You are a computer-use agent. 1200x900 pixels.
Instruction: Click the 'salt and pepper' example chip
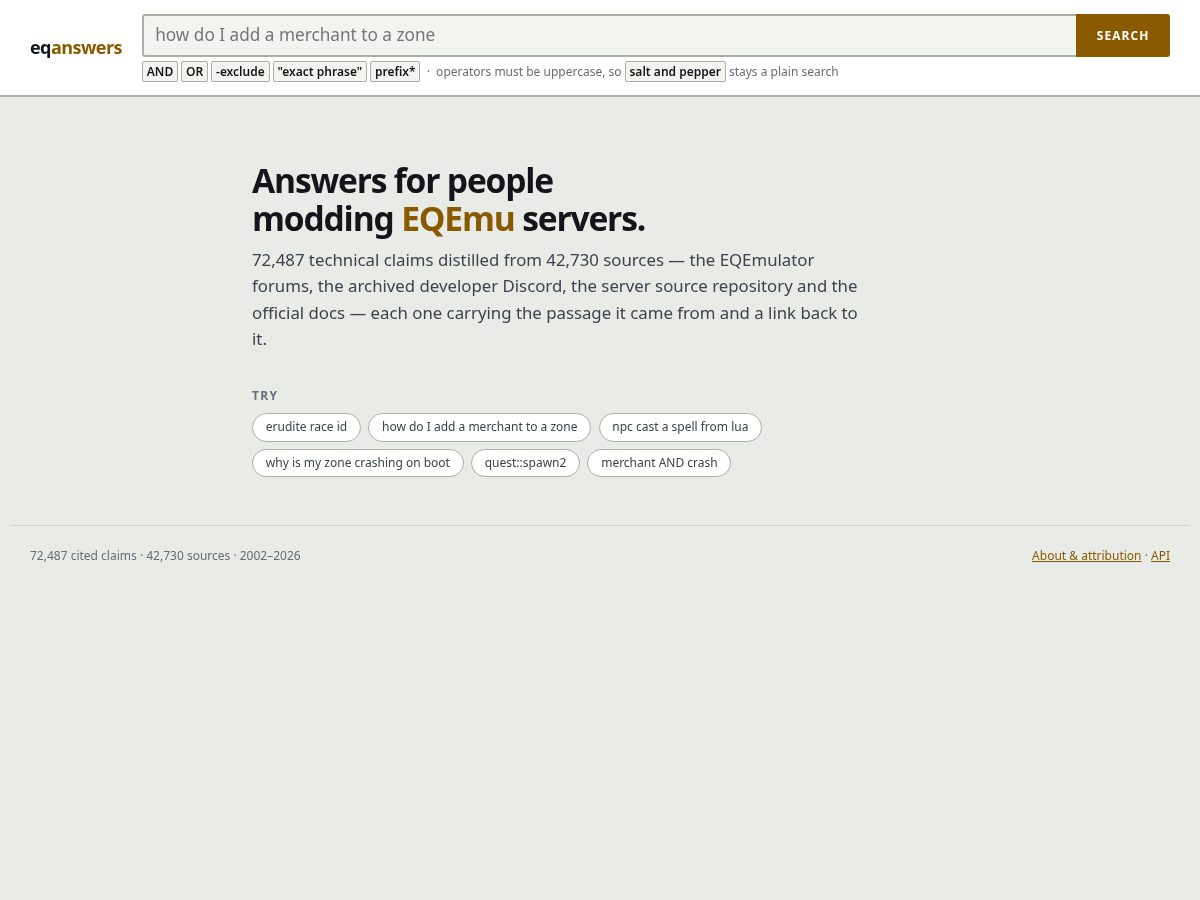675,72
